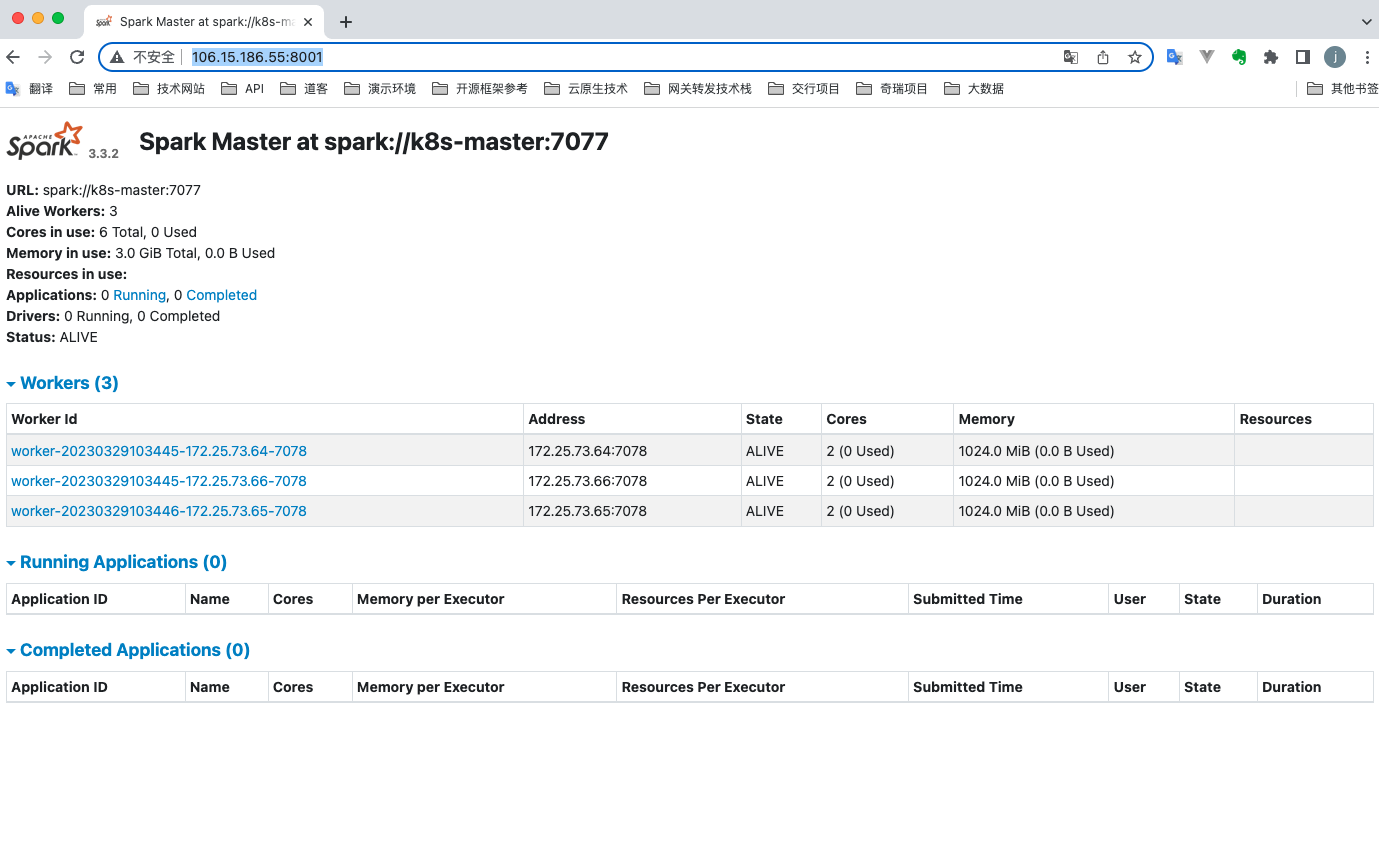Open the 奇瑞项目 bookmark folder
The height and width of the screenshot is (856, 1379).
click(x=892, y=89)
